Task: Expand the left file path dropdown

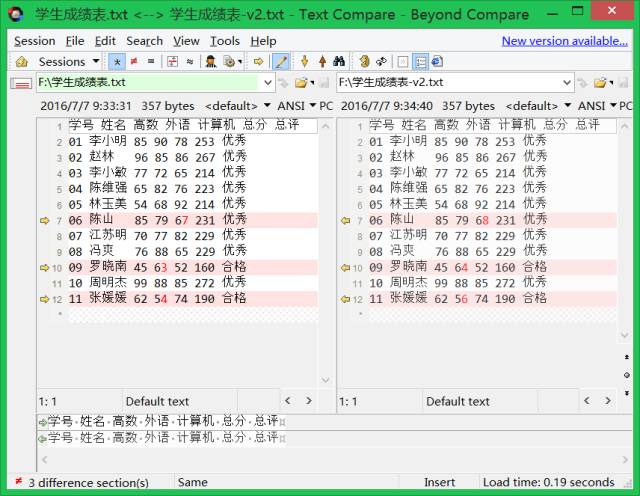Action: coord(268,82)
